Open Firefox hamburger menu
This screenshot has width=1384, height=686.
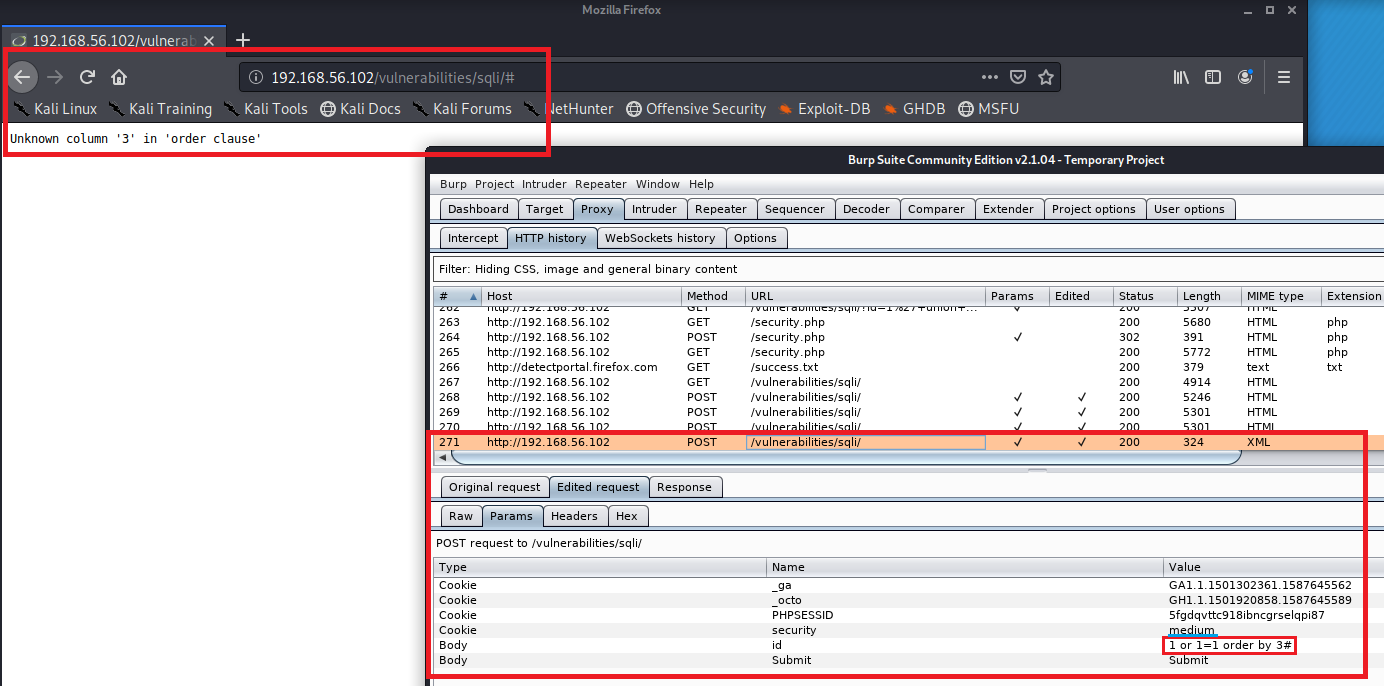point(1284,77)
